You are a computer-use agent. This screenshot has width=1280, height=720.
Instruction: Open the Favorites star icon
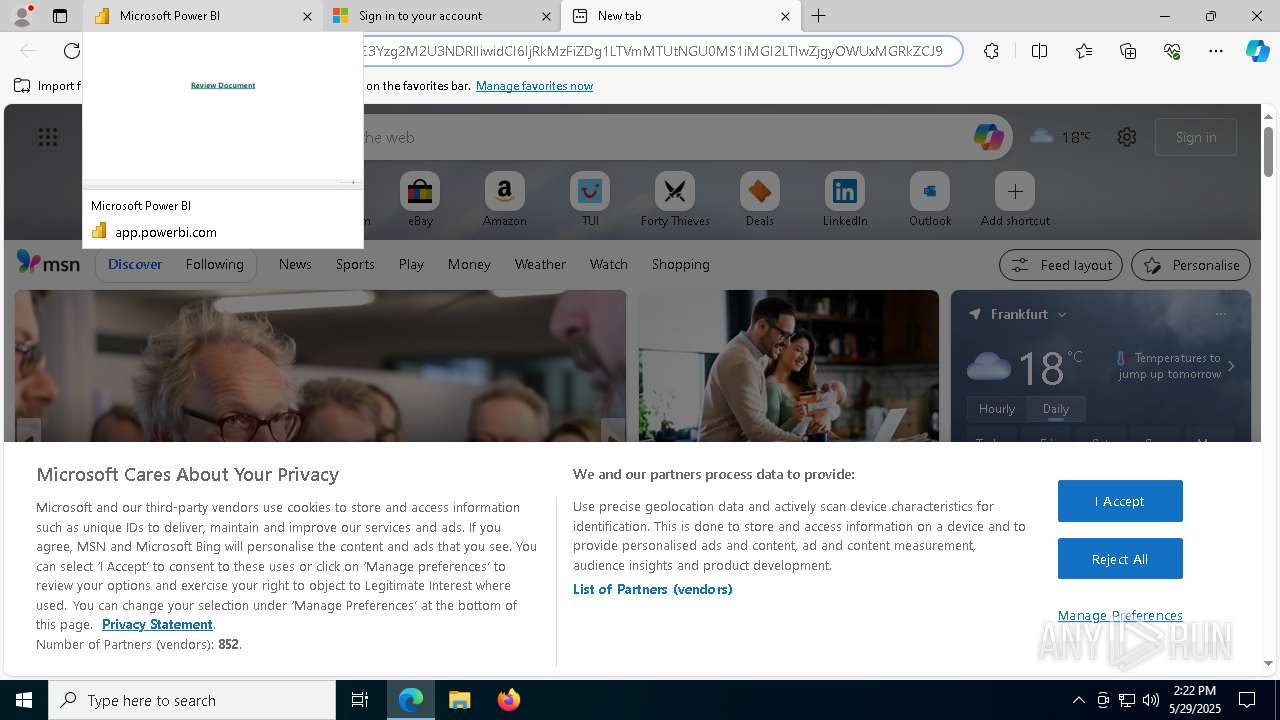[1084, 51]
